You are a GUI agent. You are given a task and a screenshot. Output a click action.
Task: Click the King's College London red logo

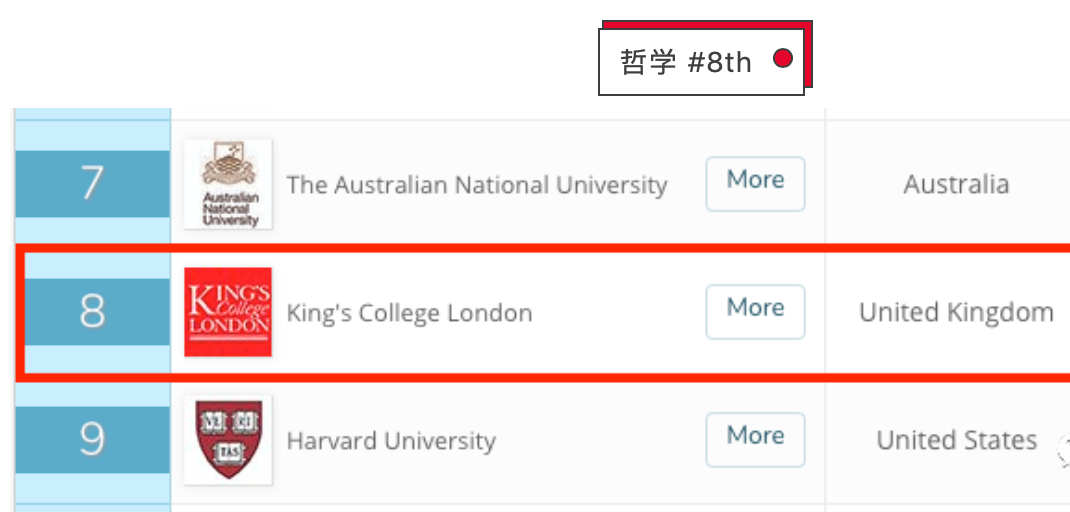click(228, 312)
